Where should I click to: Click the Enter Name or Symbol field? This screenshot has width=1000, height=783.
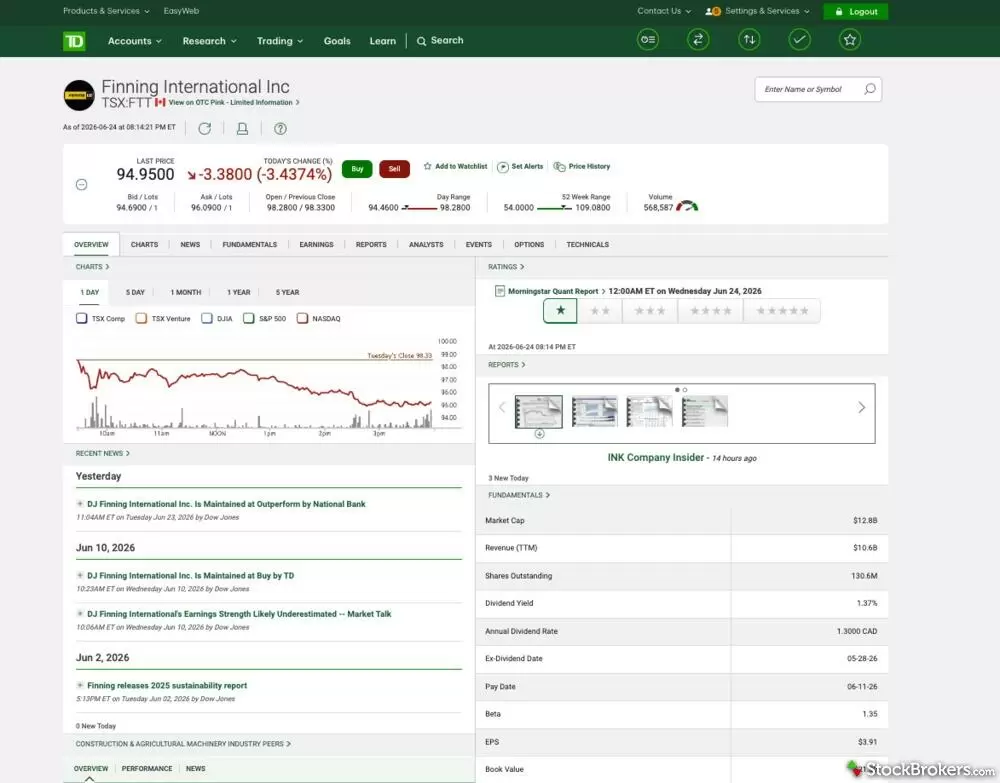pyautogui.click(x=818, y=89)
